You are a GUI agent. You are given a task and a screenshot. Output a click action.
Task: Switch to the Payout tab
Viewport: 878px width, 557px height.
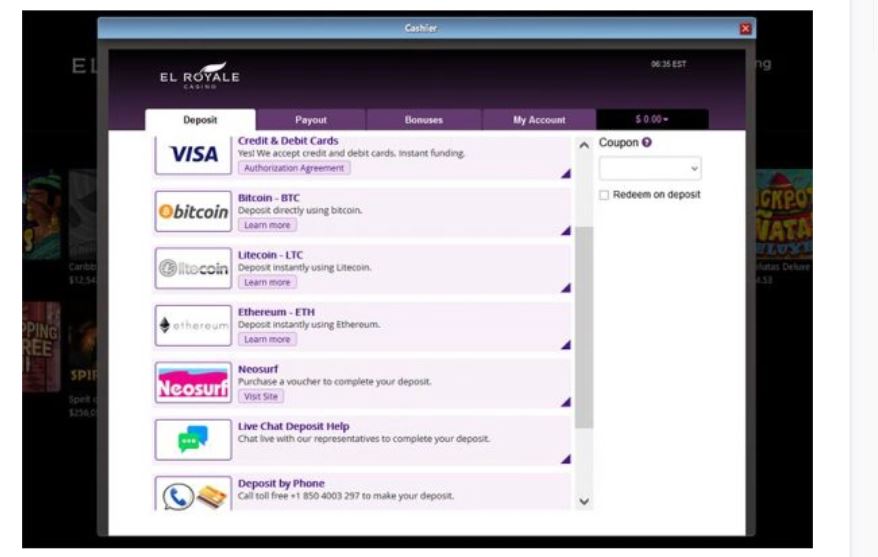(311, 120)
